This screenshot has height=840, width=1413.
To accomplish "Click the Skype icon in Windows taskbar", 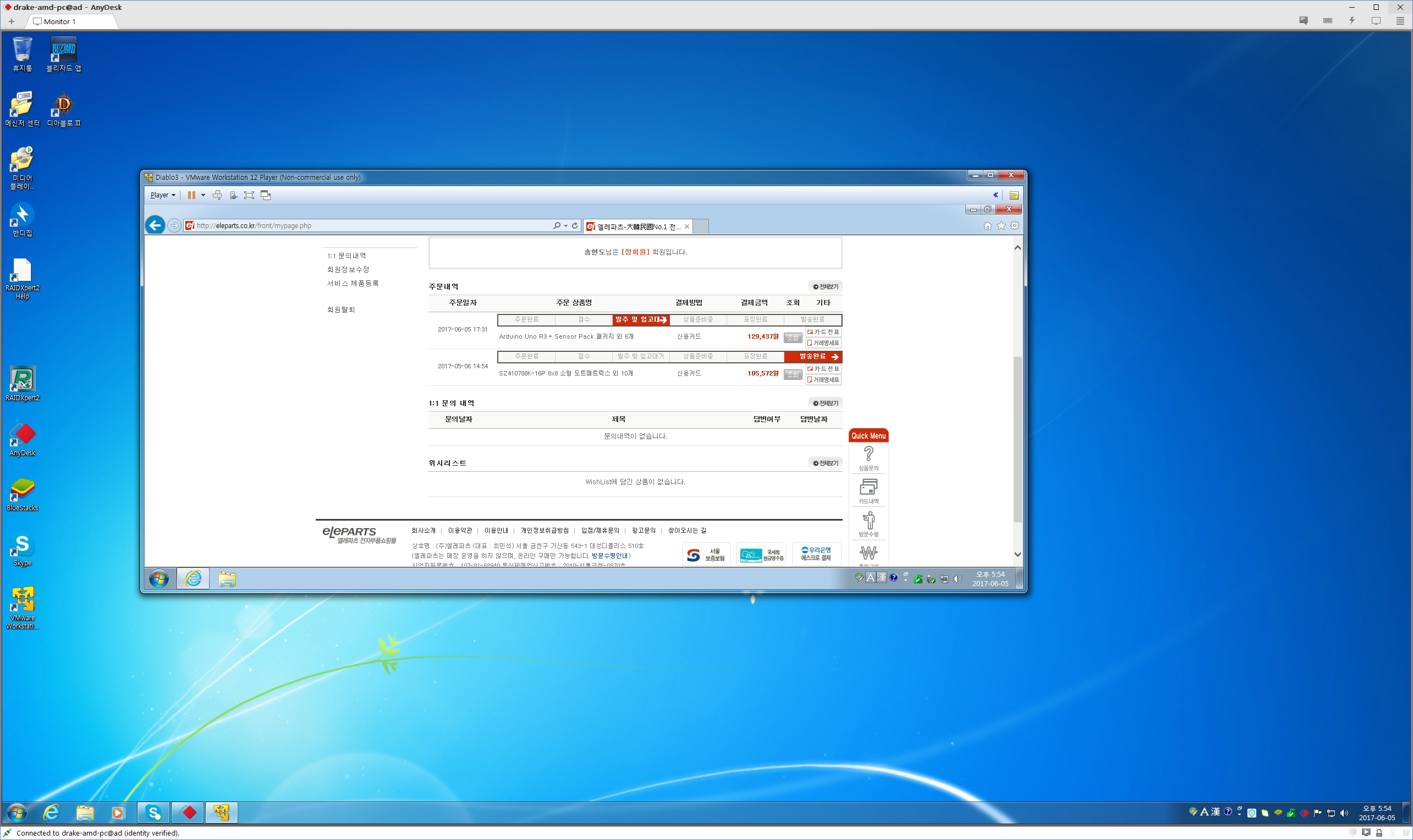I will pyautogui.click(x=153, y=813).
